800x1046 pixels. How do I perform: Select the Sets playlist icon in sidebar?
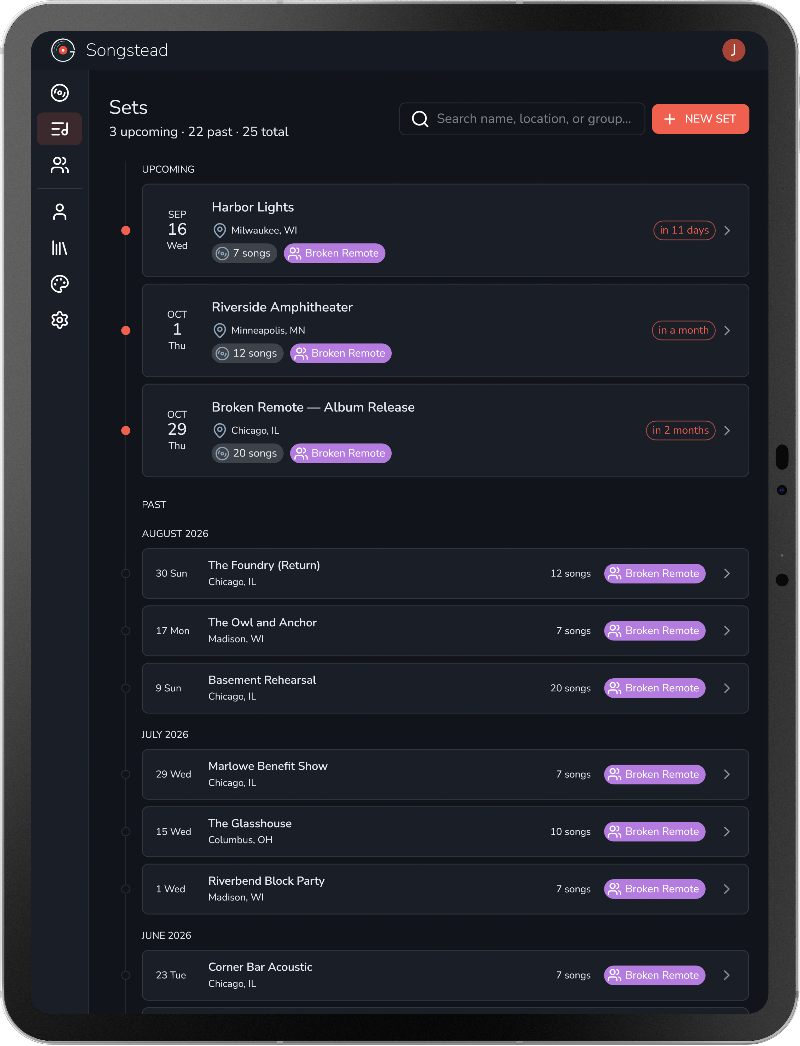(59, 129)
